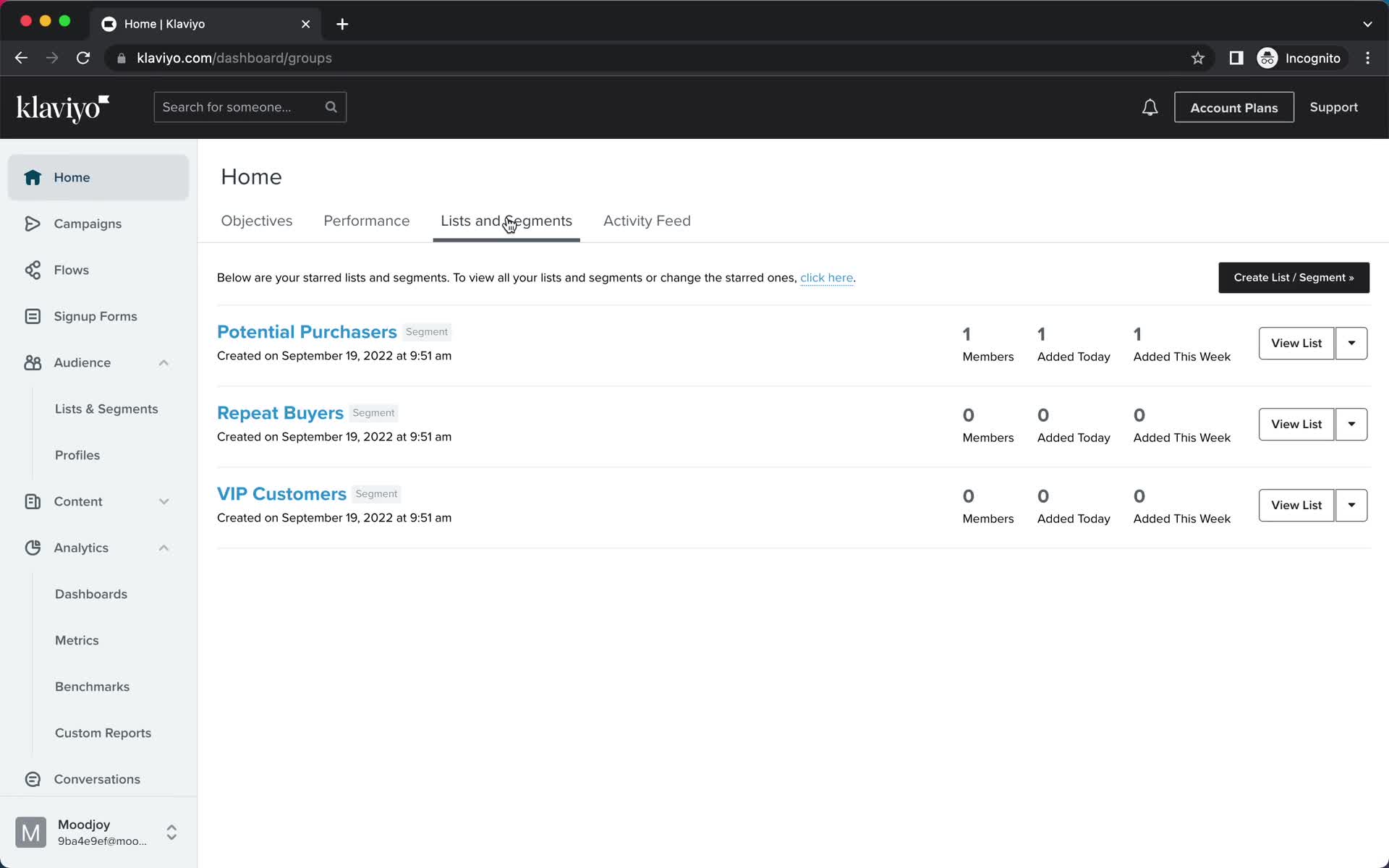Click the Account Plans button

pos(1234,107)
